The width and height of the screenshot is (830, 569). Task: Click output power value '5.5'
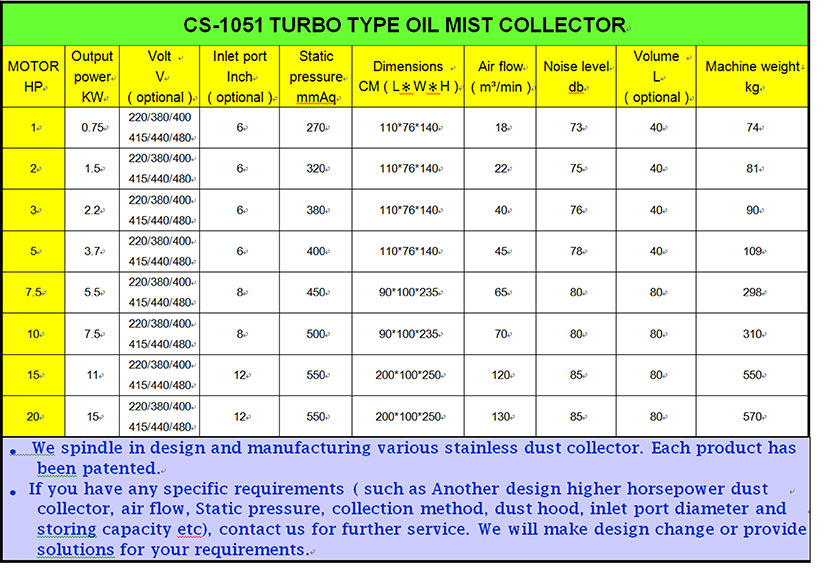pos(93,292)
